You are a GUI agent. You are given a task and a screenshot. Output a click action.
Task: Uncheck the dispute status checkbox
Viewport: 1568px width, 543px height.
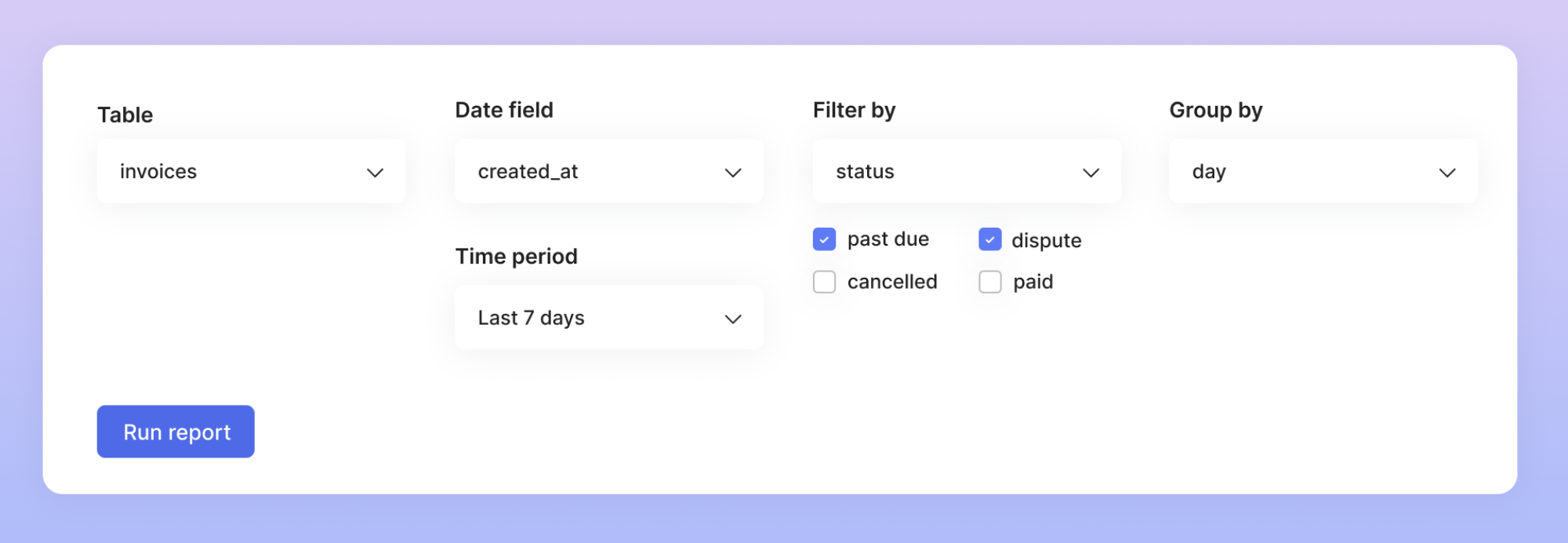[990, 239]
